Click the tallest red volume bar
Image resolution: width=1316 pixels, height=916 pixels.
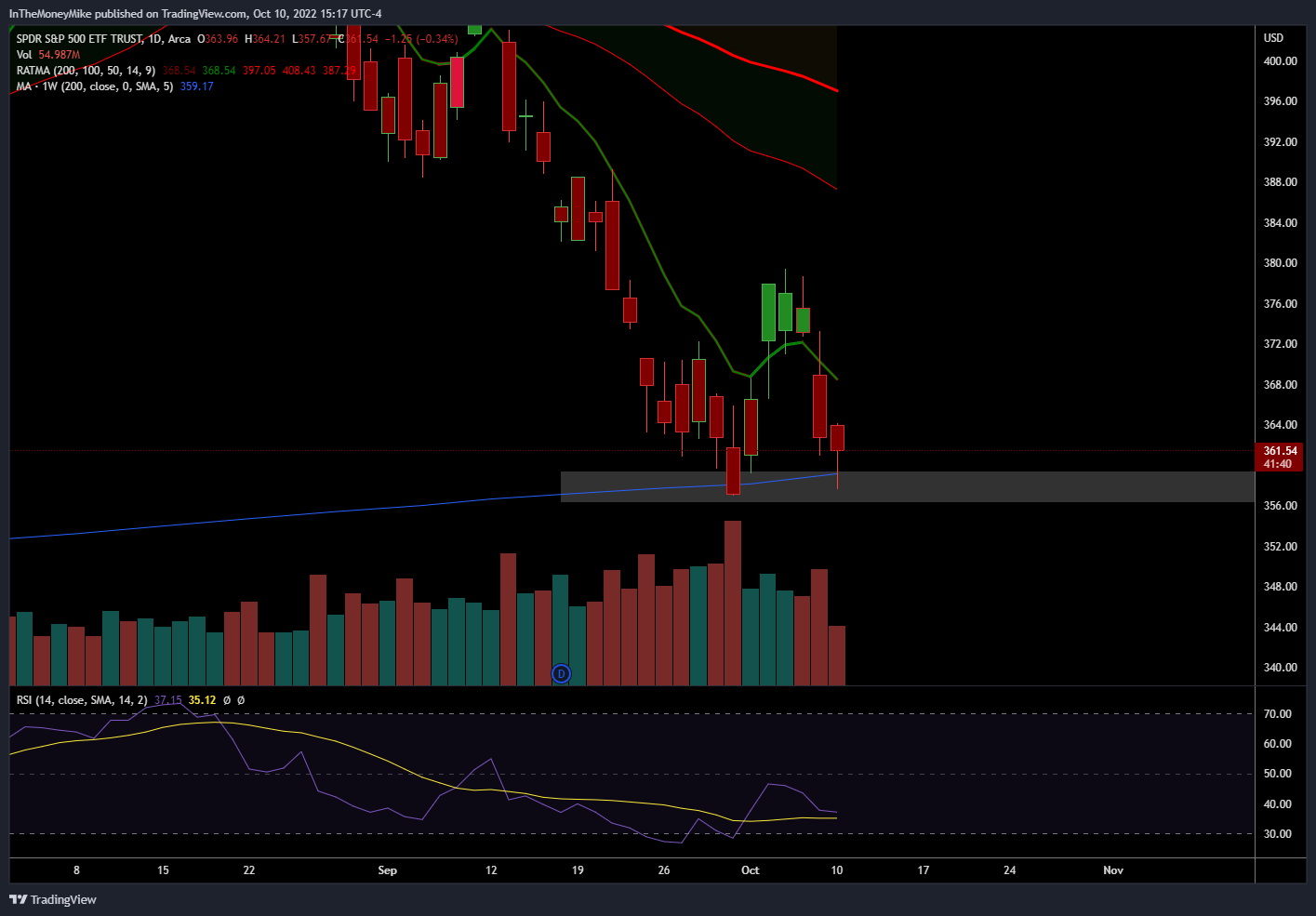tap(733, 603)
